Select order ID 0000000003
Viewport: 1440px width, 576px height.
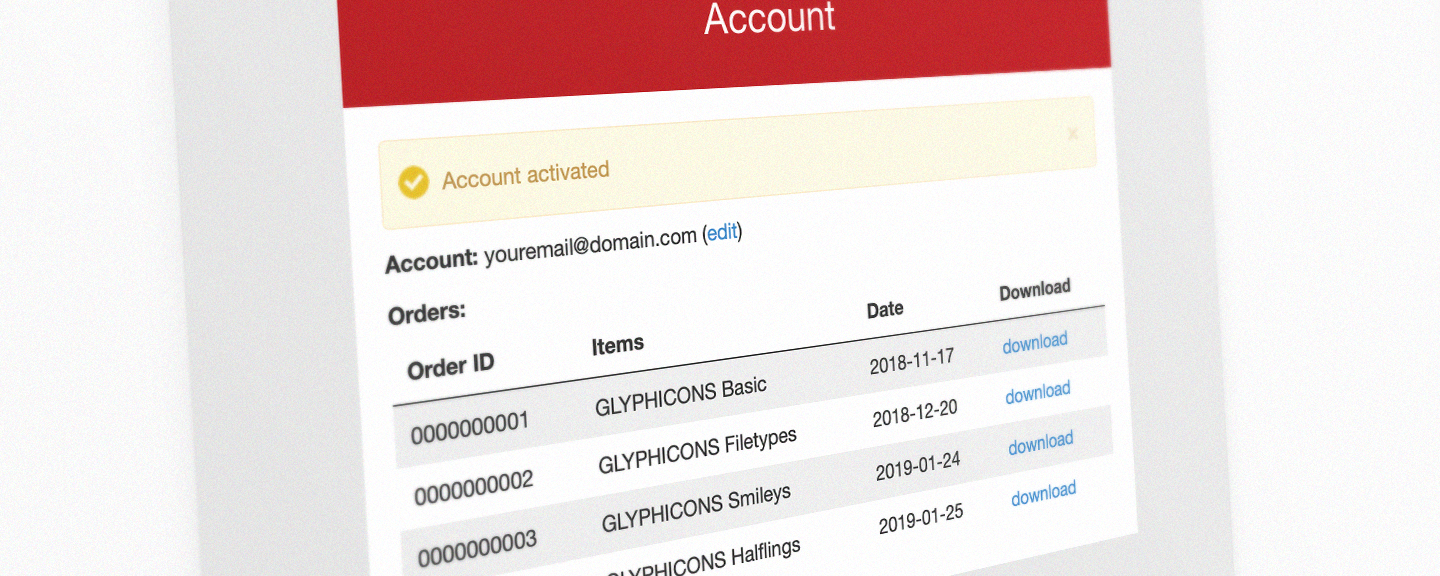[x=477, y=547]
